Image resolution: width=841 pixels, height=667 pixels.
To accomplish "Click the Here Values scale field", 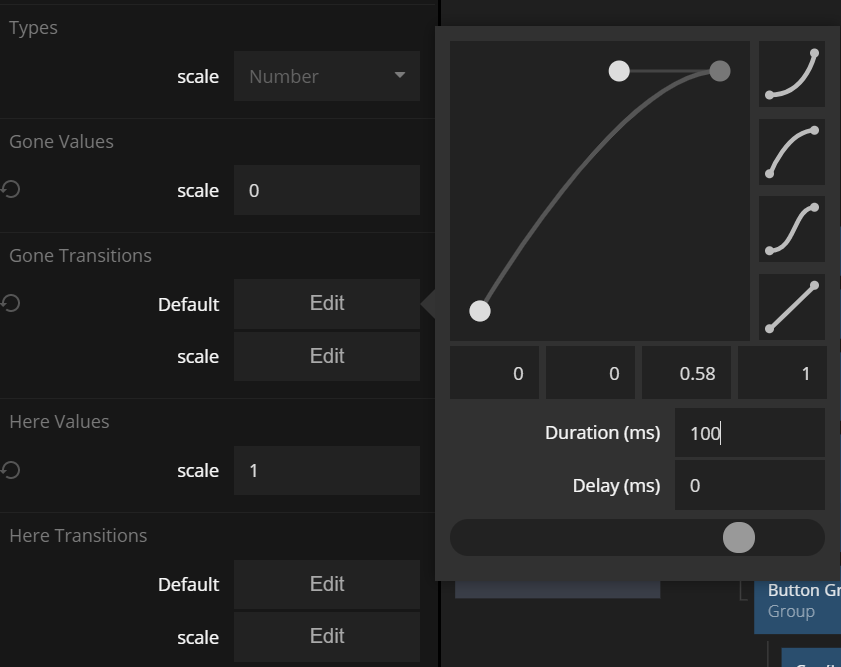I will pos(326,470).
